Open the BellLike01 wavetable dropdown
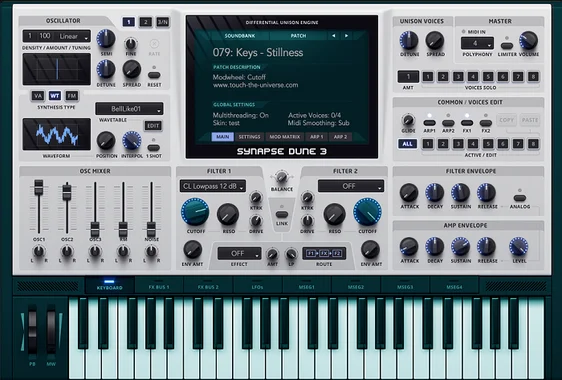Image resolution: width=562 pixels, height=380 pixels. click(129, 109)
